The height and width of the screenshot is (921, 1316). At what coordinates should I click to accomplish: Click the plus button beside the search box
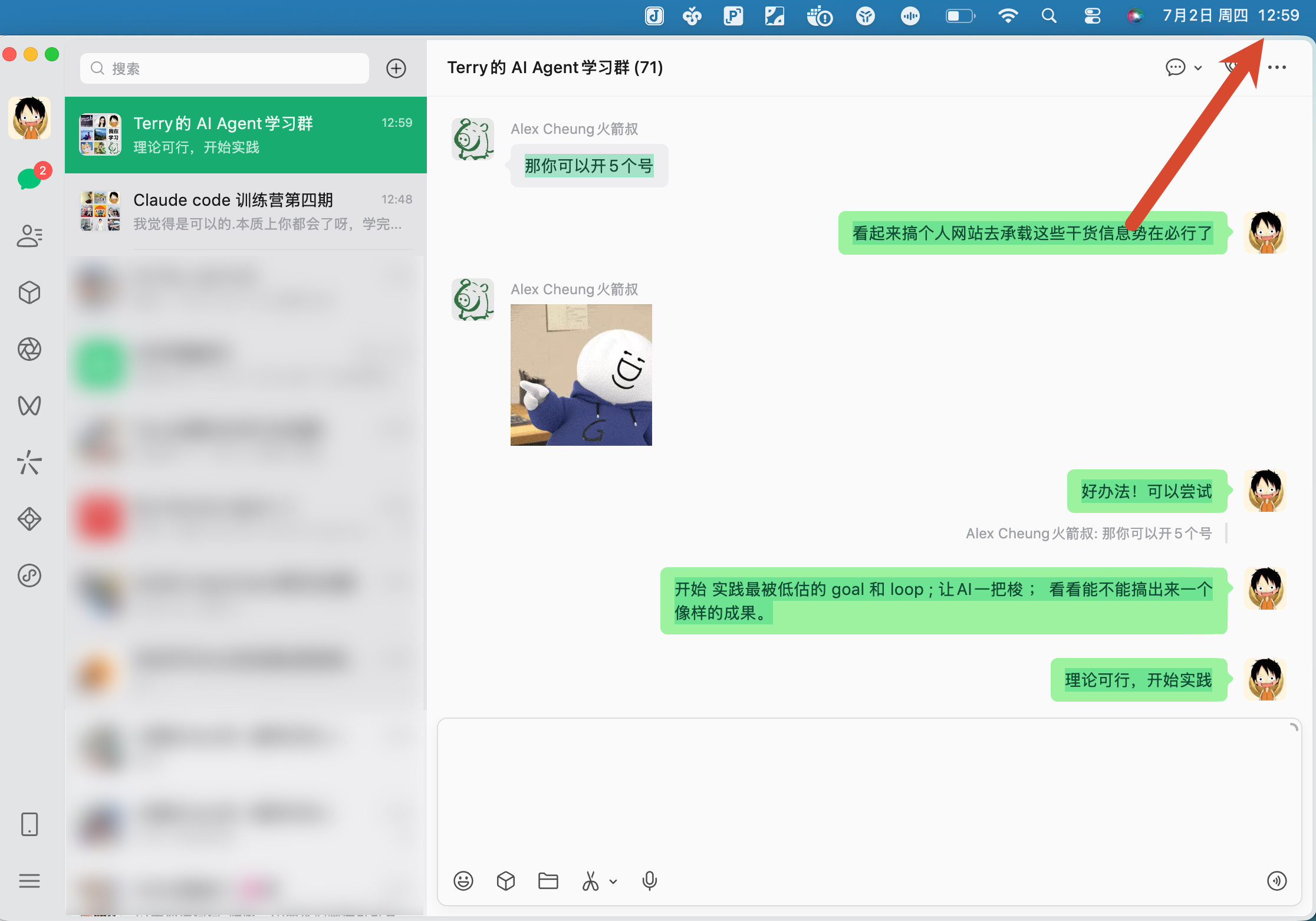coord(396,68)
